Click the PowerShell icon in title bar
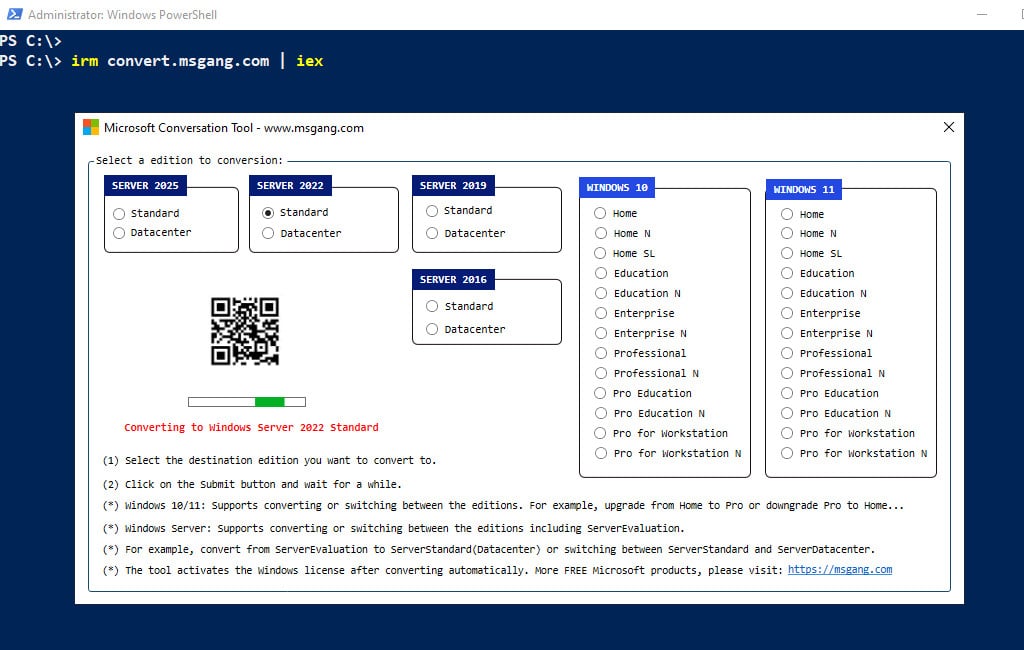Viewport: 1024px width, 650px height. [x=14, y=14]
